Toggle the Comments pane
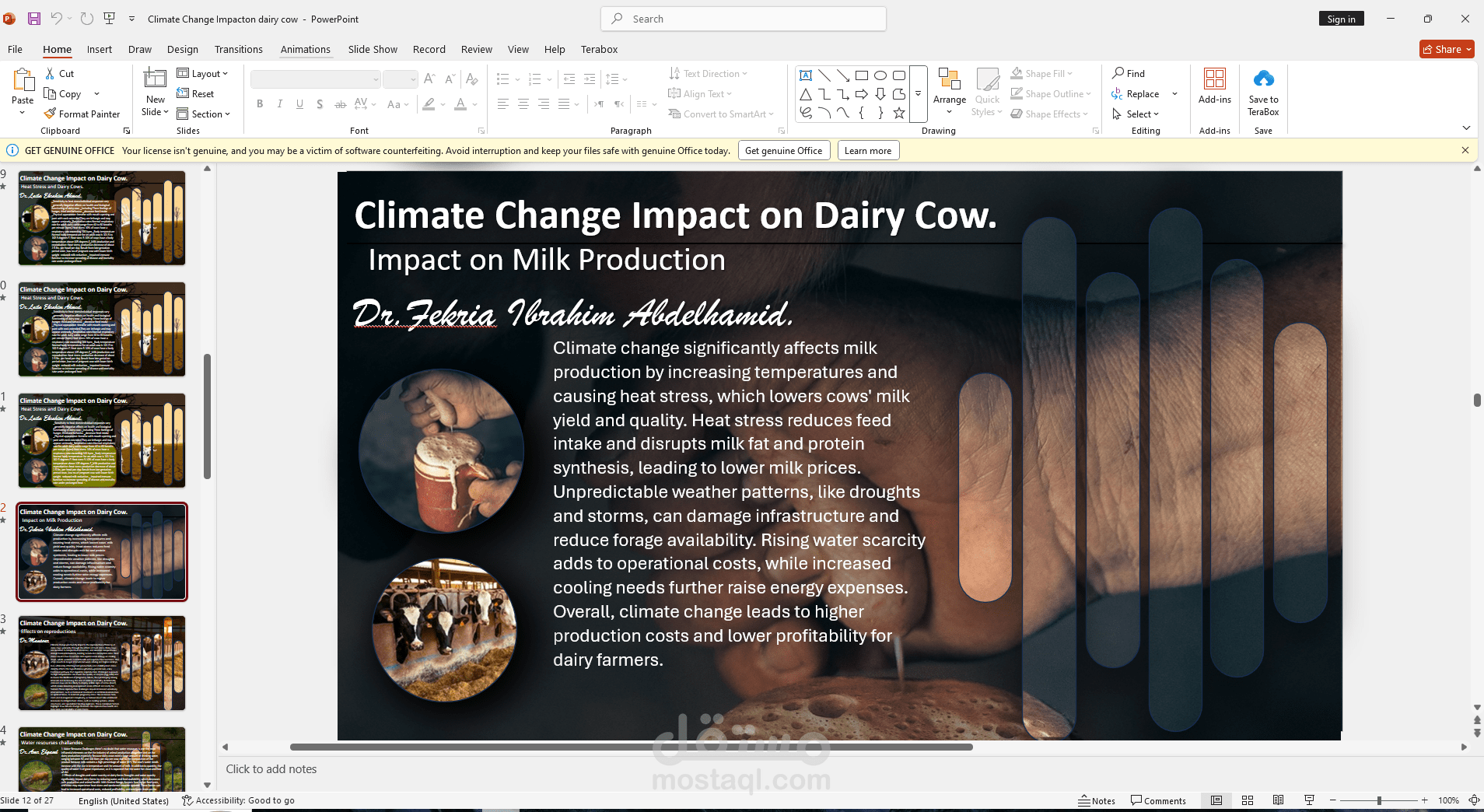 point(1158,800)
